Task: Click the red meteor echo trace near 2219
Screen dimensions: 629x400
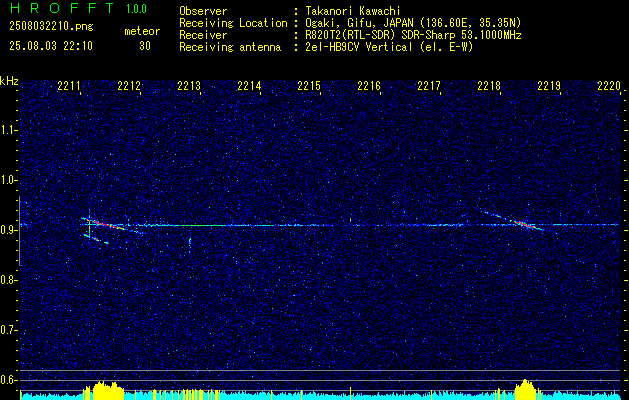Action: tap(526, 224)
